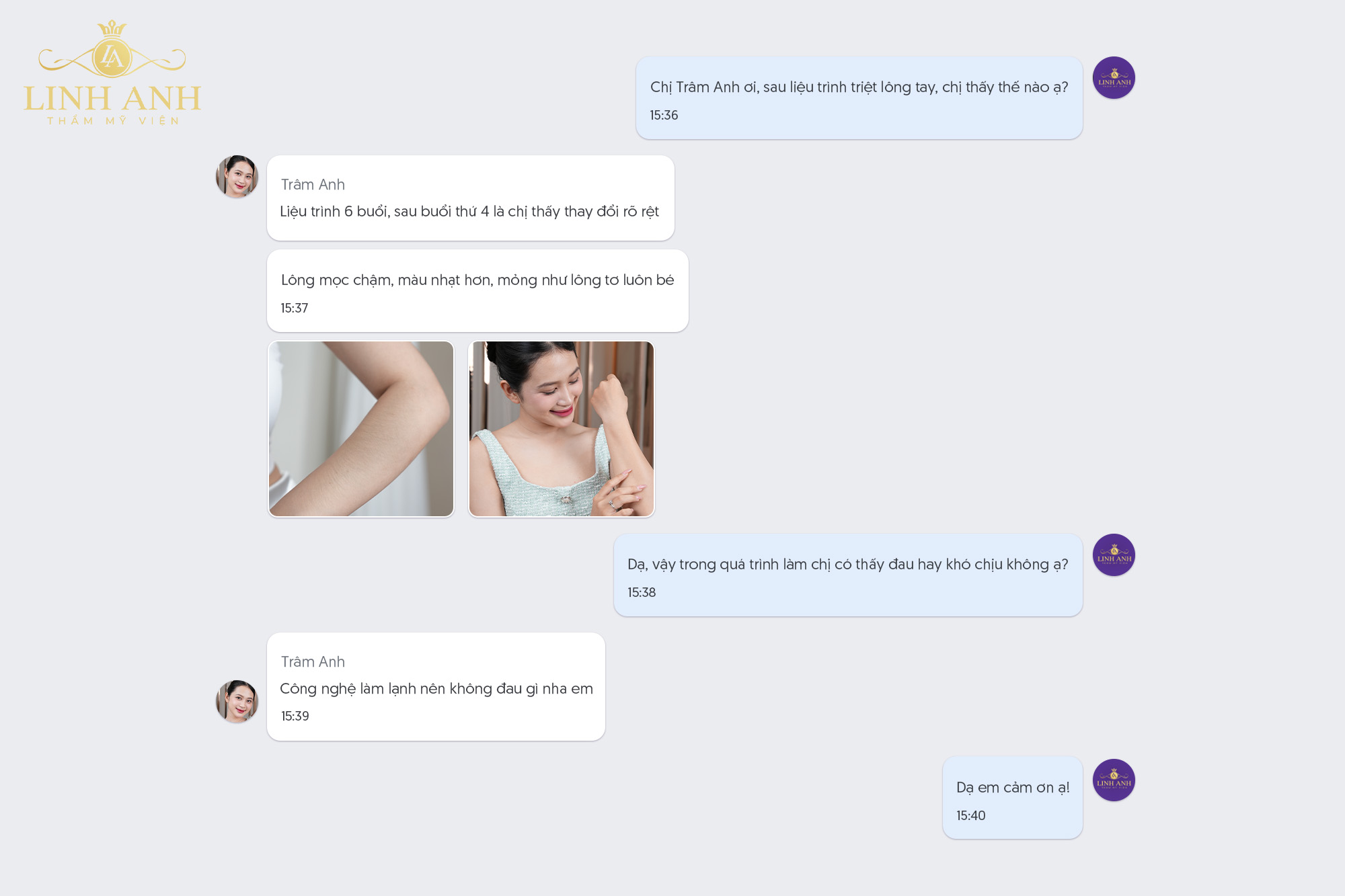
Task: Click the Linh Anh crown logo
Action: coord(112,73)
